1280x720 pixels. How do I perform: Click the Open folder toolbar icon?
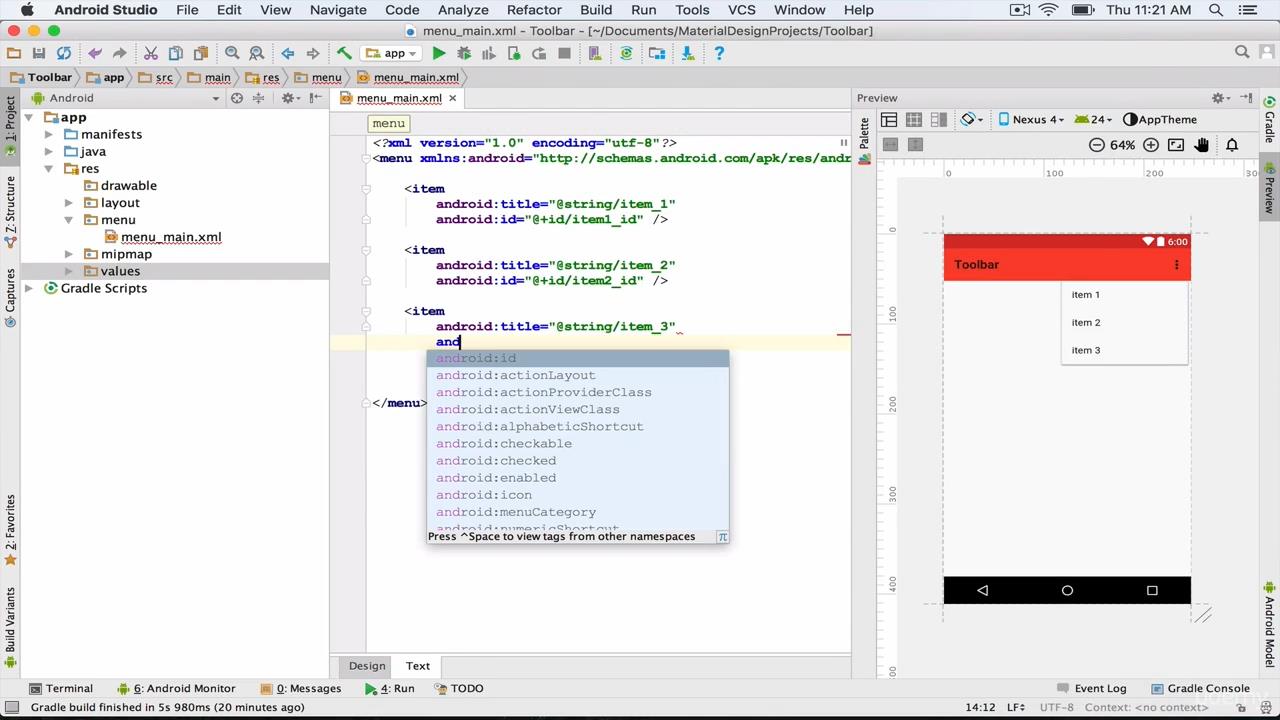(x=14, y=53)
